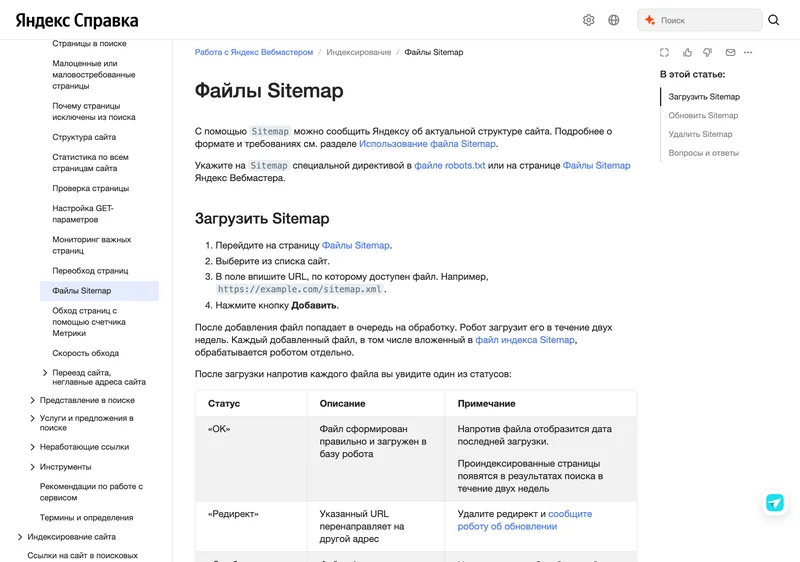Click the thumbs down dislike icon

click(708, 52)
